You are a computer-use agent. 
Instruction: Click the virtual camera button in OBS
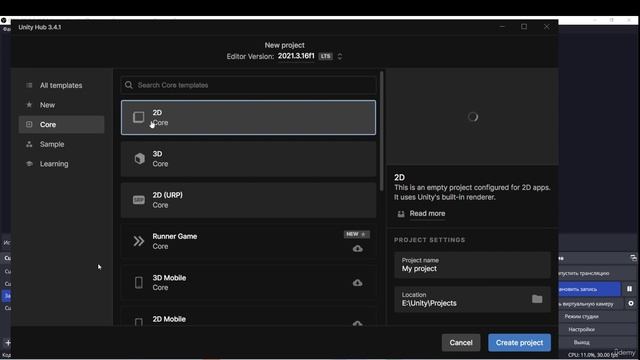point(591,304)
